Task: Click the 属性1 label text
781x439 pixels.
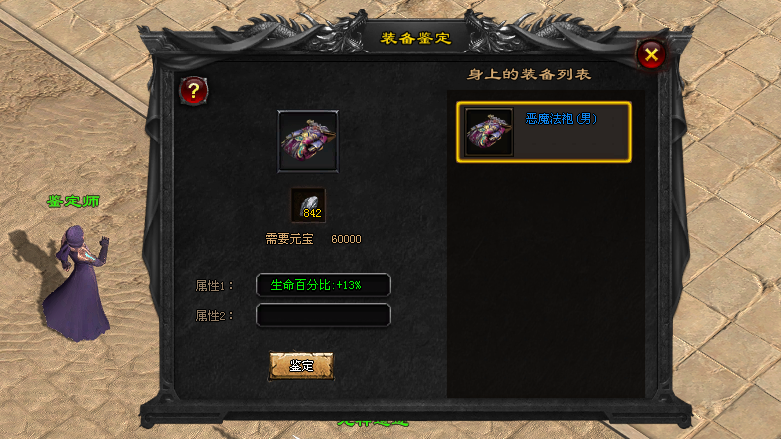Action: click(x=214, y=286)
